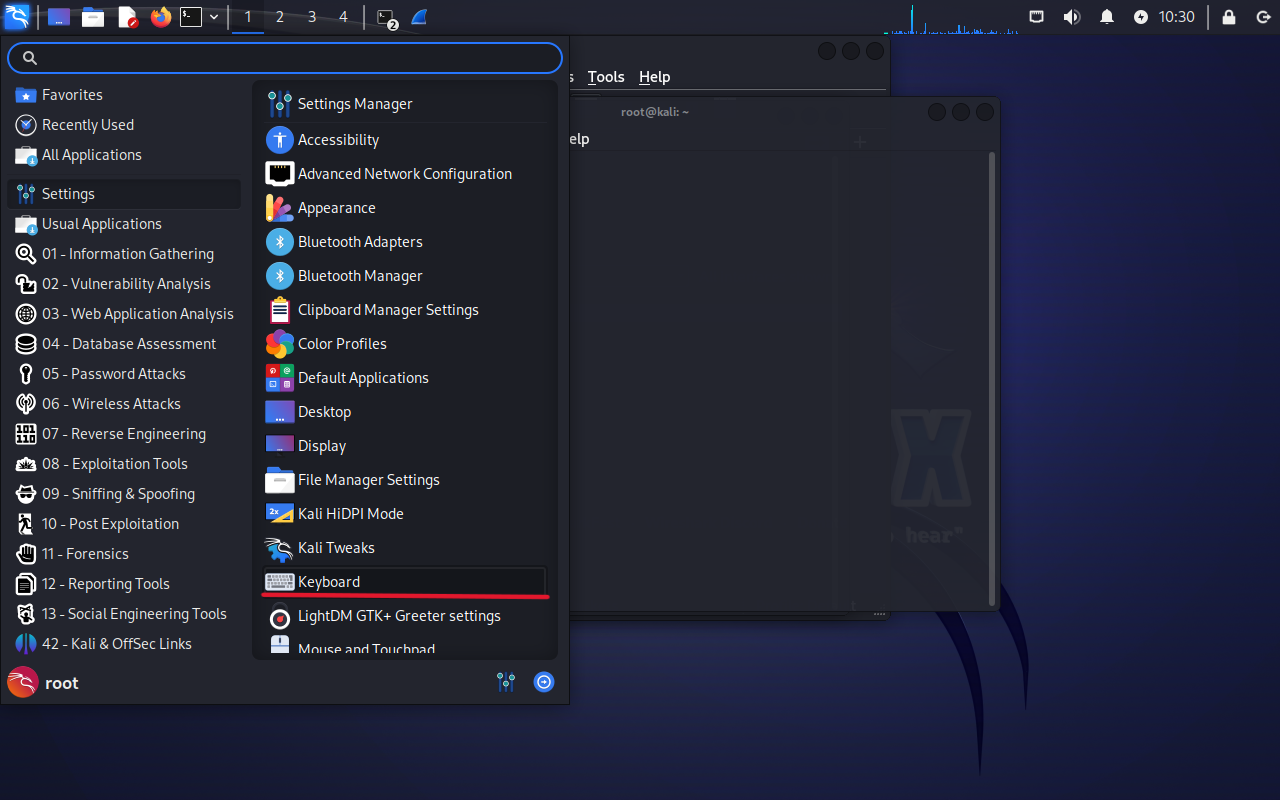1280x800 pixels.
Task: Click the show desktop icon in panel
Action: (59, 17)
